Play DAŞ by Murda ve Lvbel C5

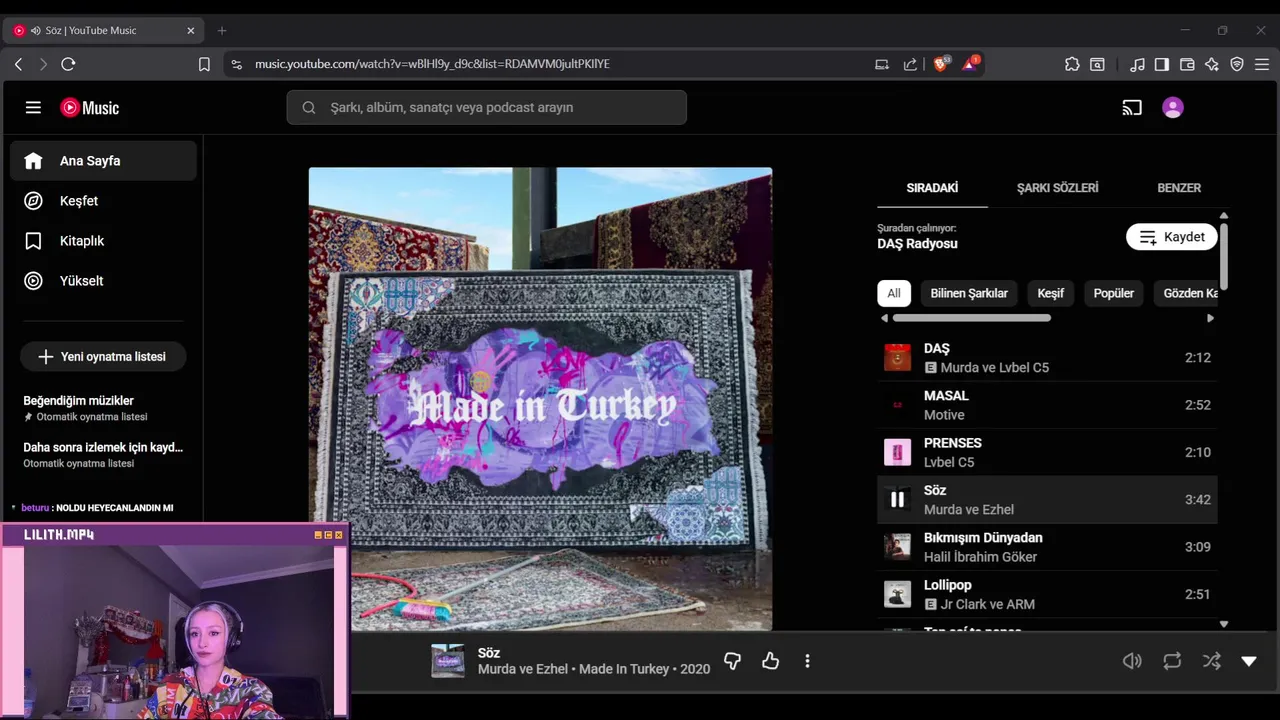coord(1047,357)
